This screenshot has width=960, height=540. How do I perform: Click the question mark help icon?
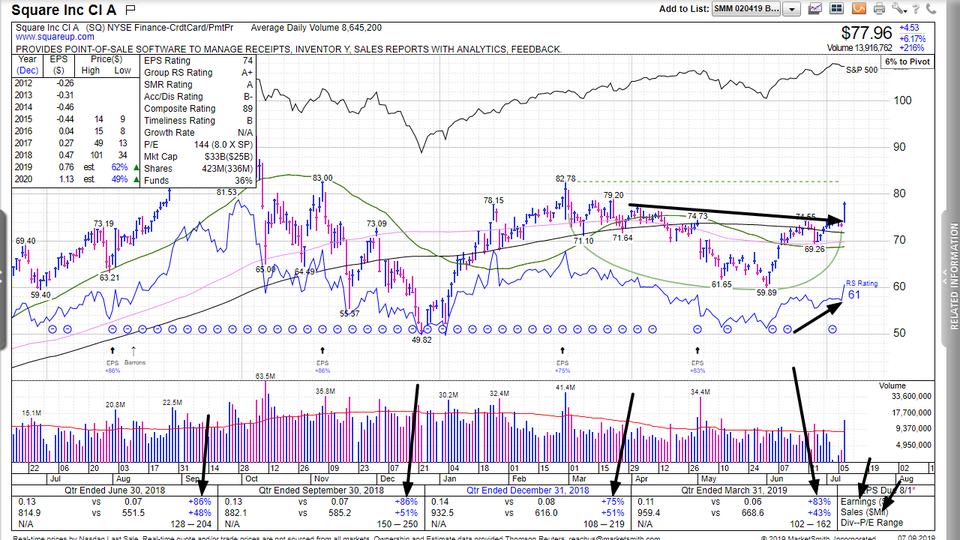916,9
